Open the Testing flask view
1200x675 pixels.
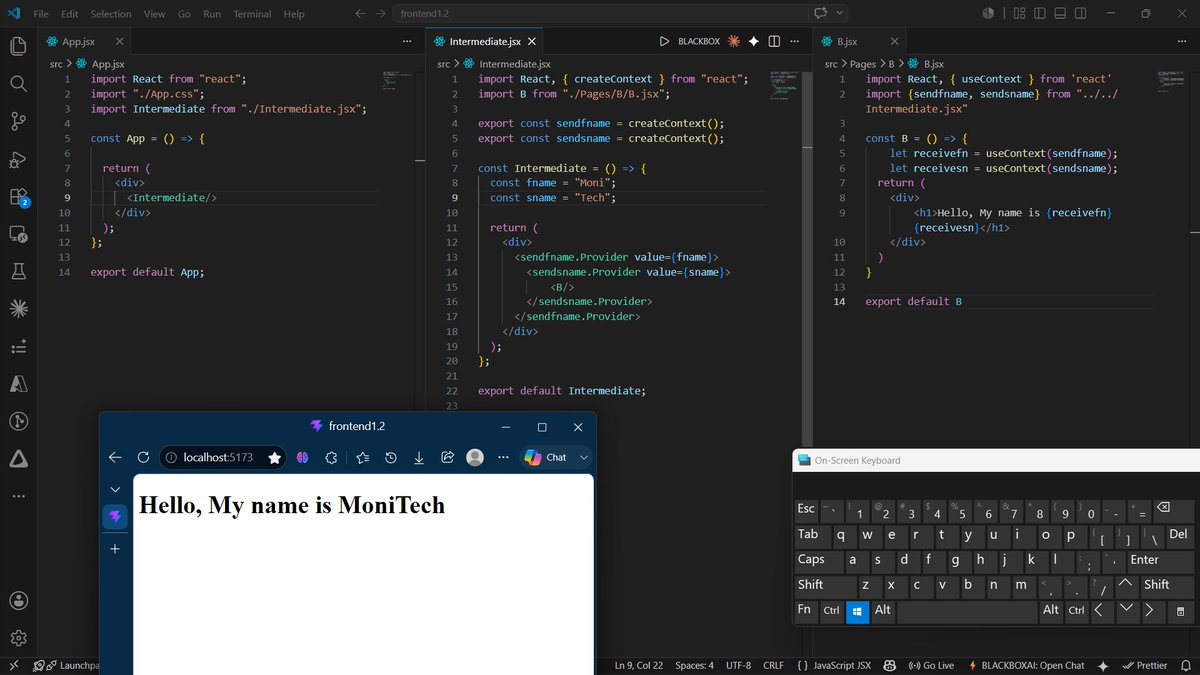click(18, 272)
